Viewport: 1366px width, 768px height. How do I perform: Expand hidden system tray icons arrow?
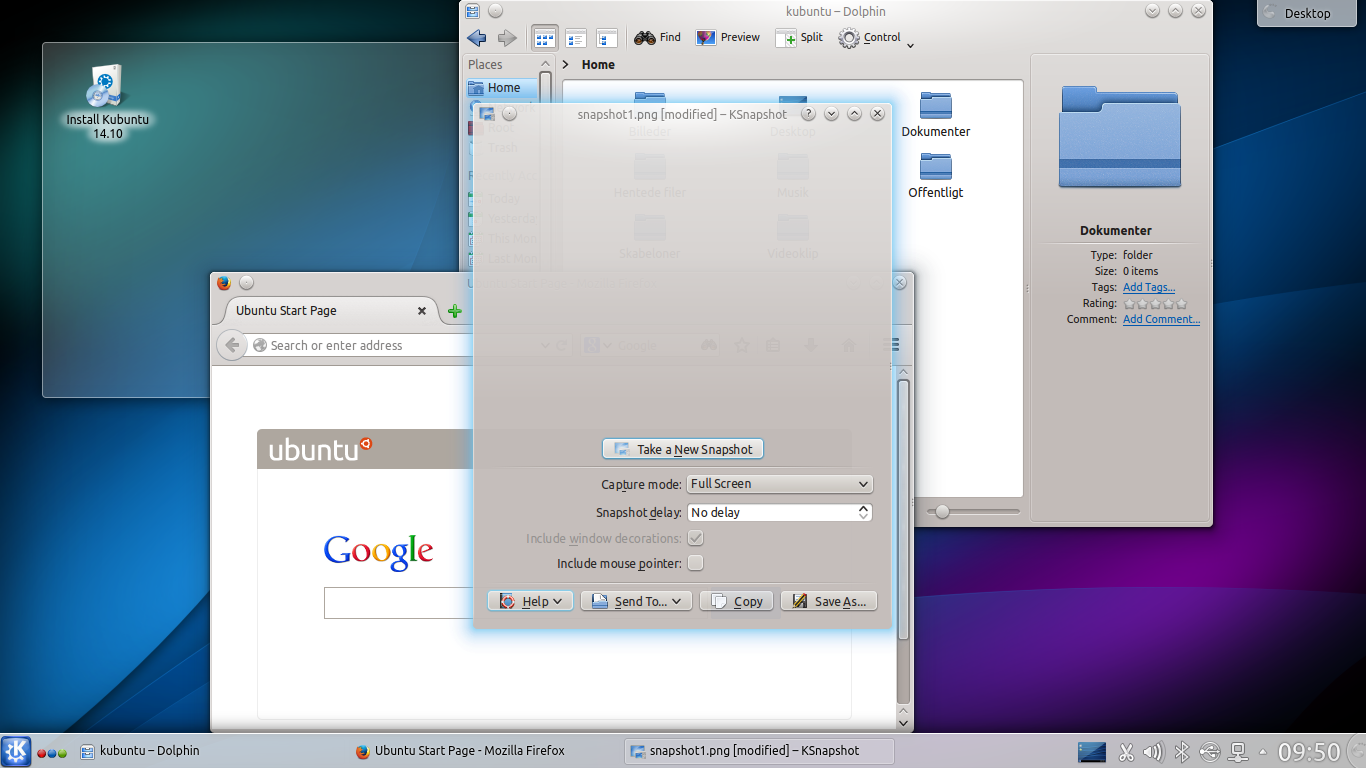point(1262,753)
